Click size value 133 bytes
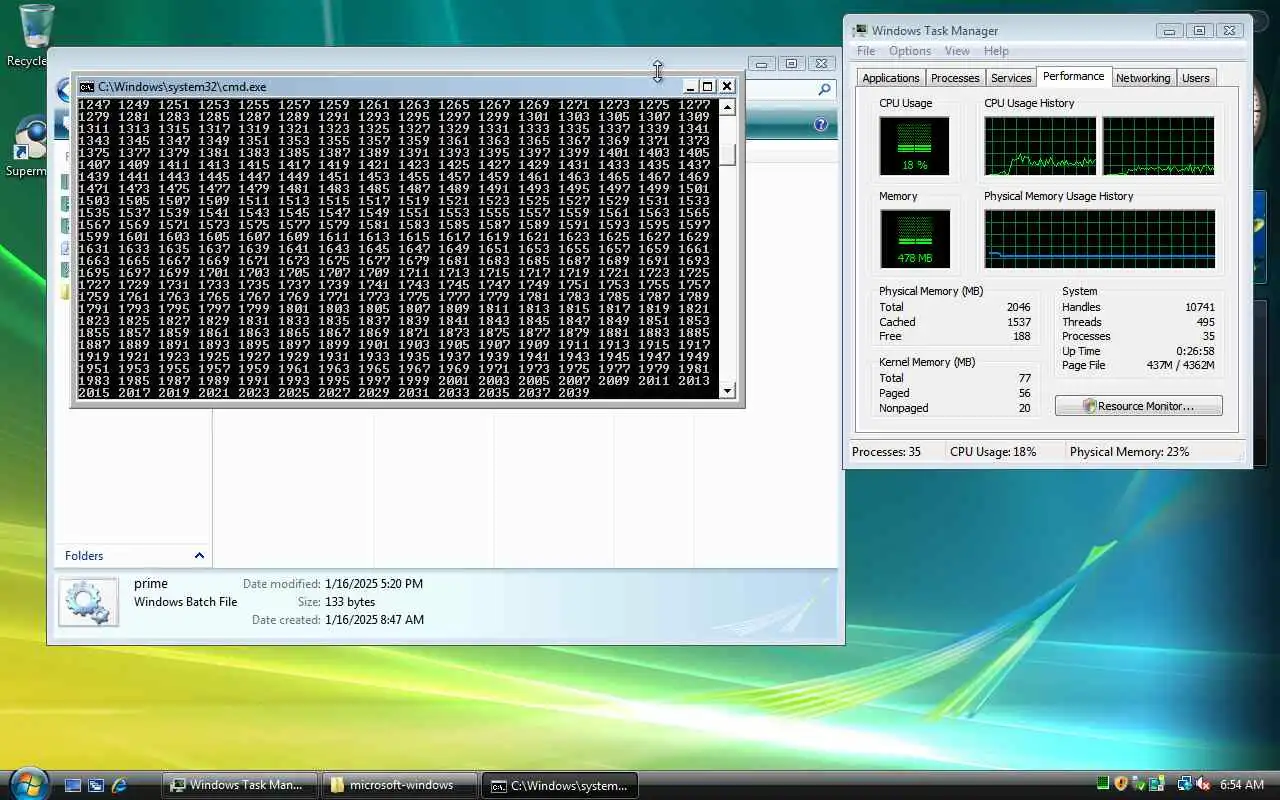This screenshot has width=1280, height=800. [x=350, y=602]
